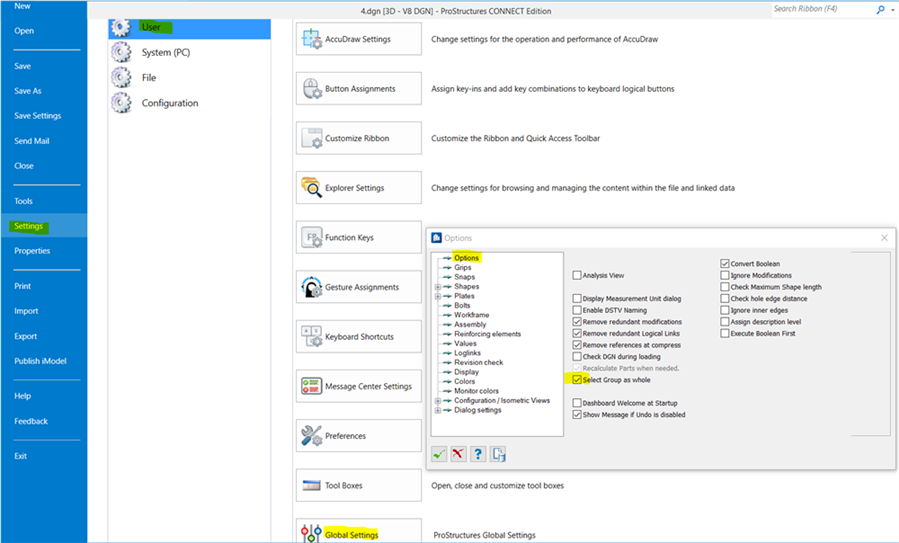Open Customize Ribbon settings

[358, 138]
